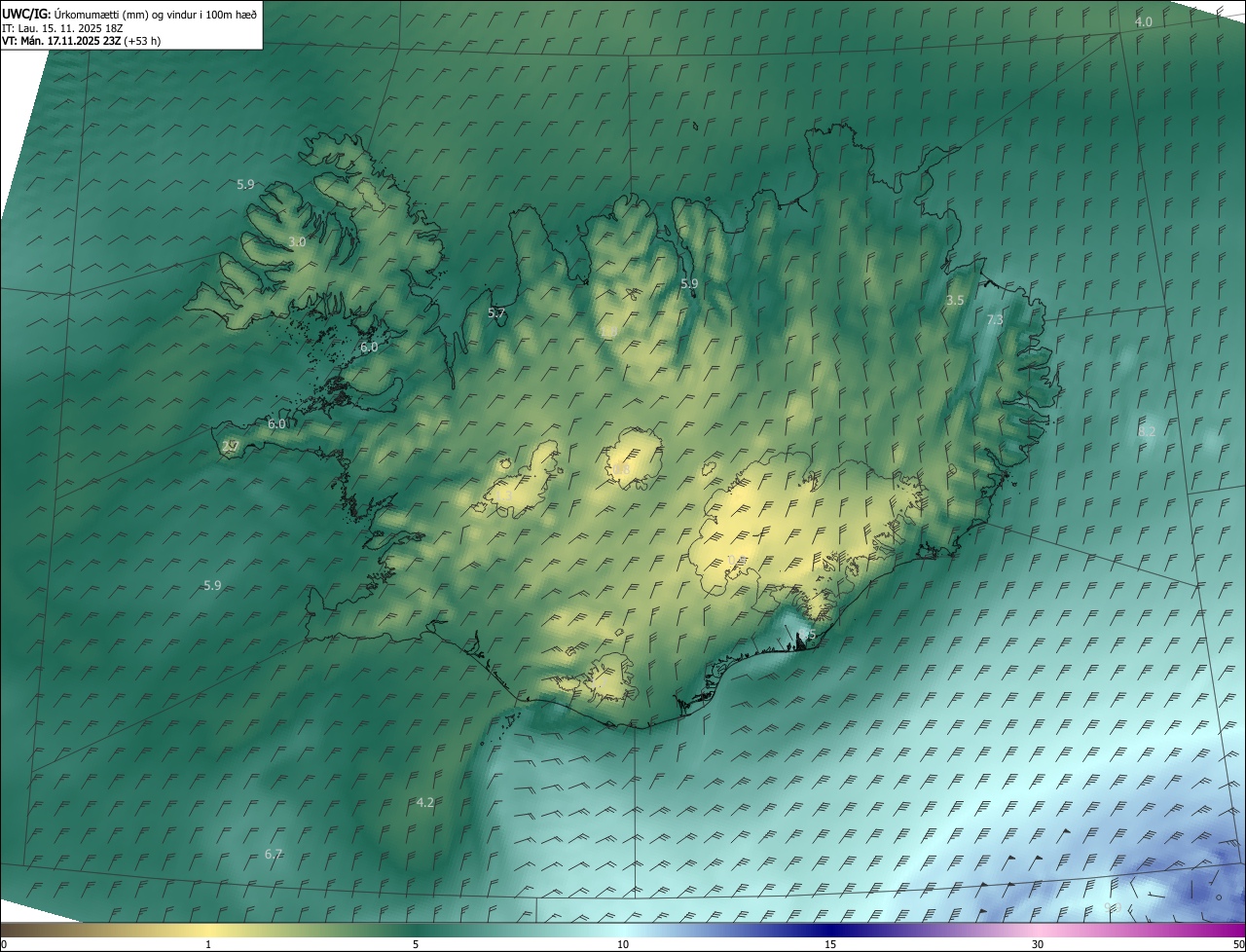Viewport: 1246px width, 952px height.
Task: Click the 0.8 value on the central glacier
Action: coord(621,470)
